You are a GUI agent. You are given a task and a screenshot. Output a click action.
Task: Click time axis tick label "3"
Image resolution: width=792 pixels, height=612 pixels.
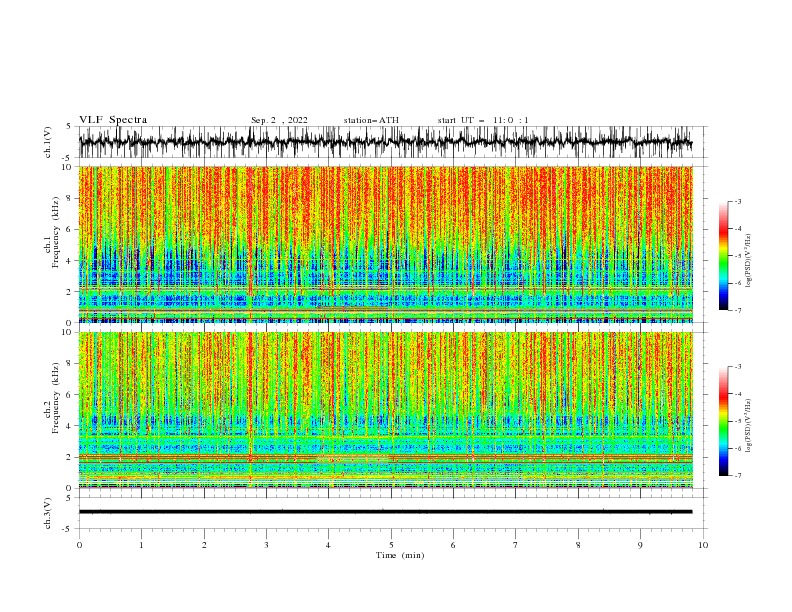point(267,545)
